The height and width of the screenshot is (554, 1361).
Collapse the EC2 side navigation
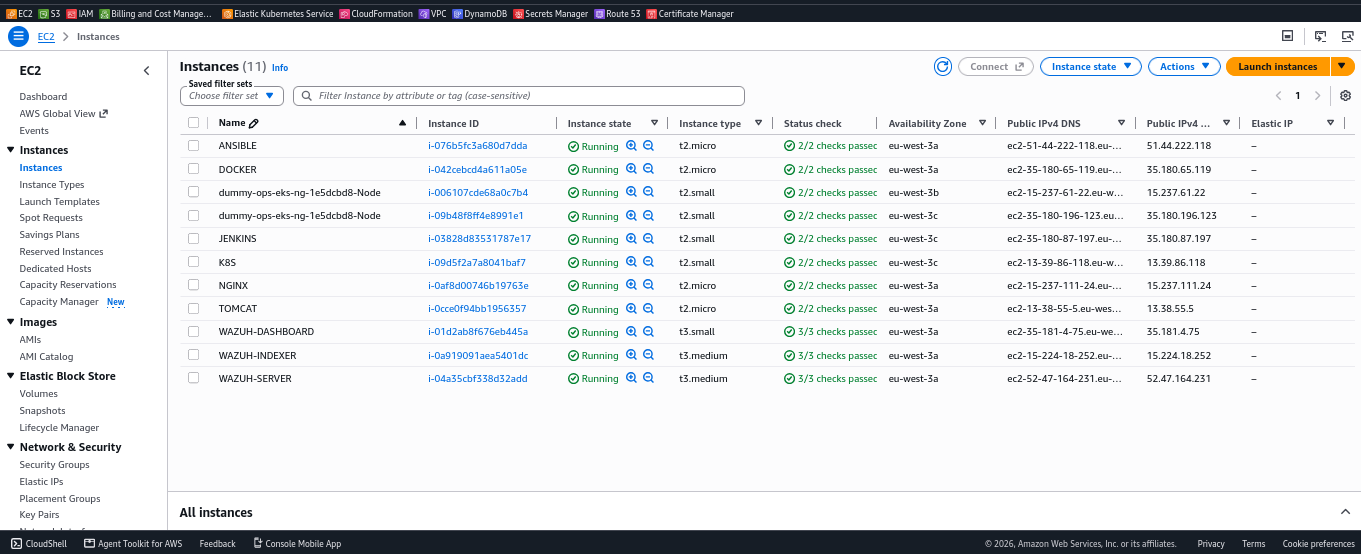click(146, 71)
